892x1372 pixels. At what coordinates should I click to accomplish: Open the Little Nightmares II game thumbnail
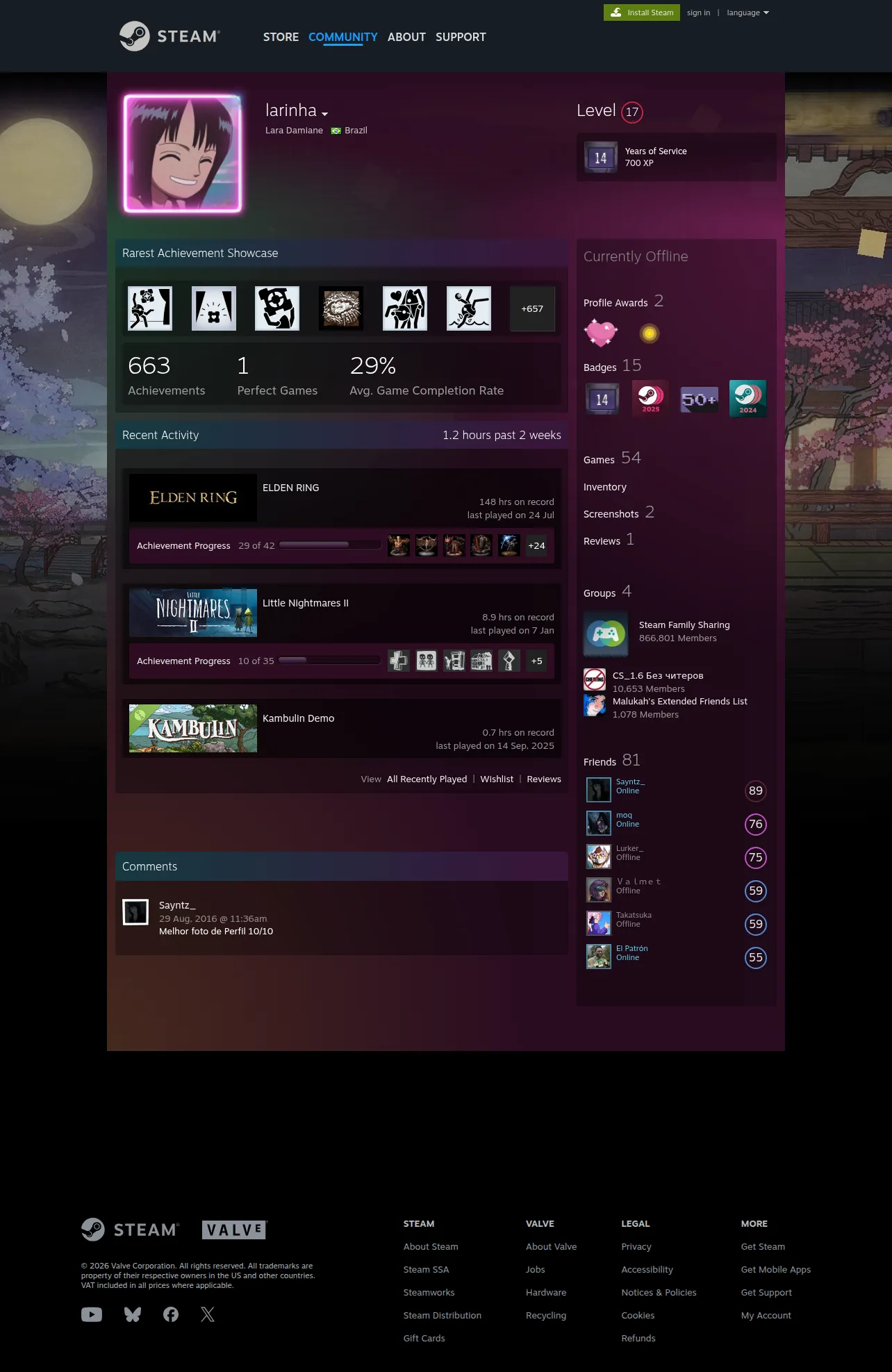pos(193,613)
